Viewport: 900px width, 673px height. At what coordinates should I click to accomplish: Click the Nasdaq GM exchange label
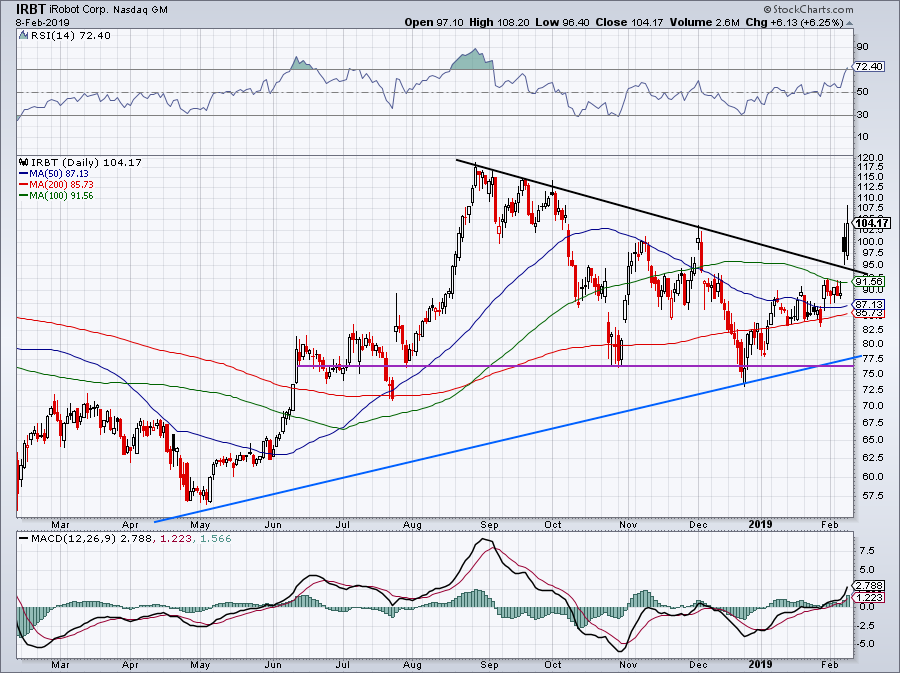139,10
